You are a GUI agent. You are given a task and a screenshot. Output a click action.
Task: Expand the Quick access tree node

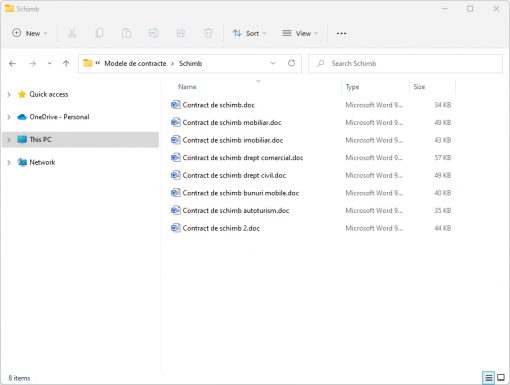pos(9,94)
